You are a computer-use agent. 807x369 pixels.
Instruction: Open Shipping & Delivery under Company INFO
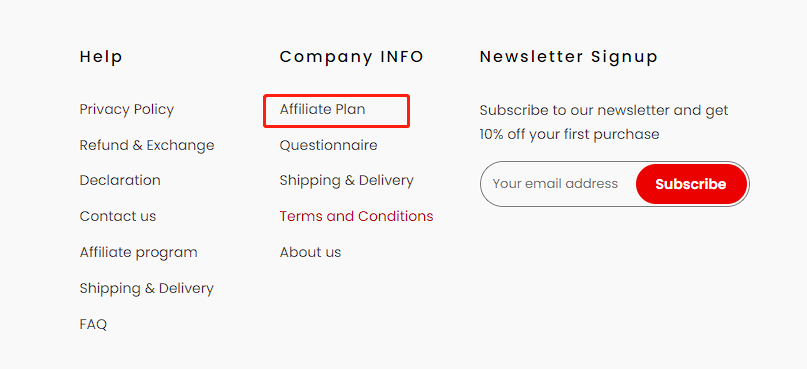346,181
